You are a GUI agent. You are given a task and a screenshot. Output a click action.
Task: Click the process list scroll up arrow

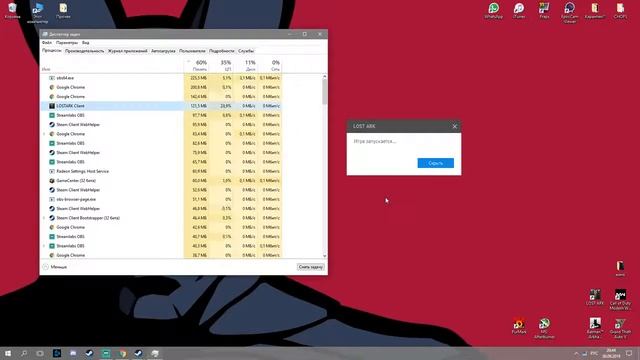325,76
